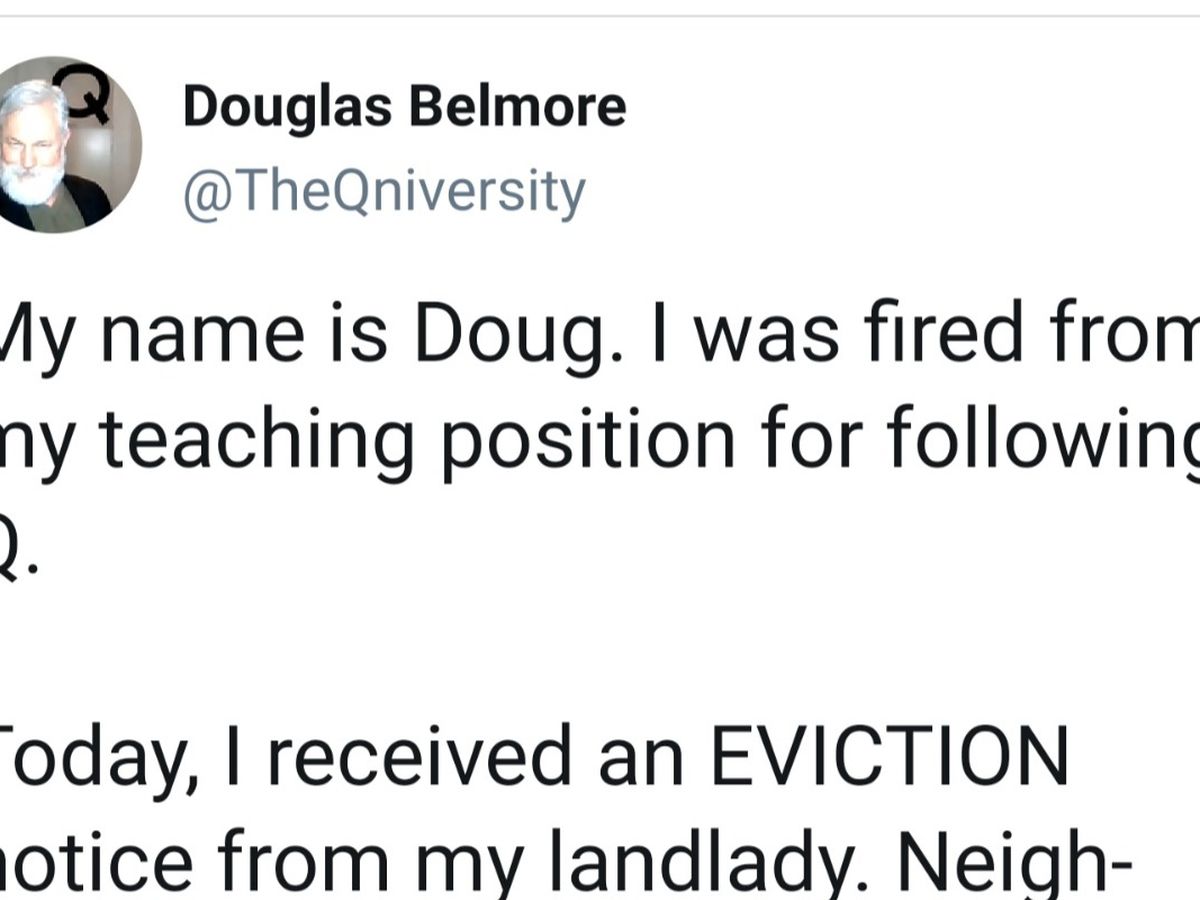Click the surname "Belmore" in the header

[x=519, y=107]
